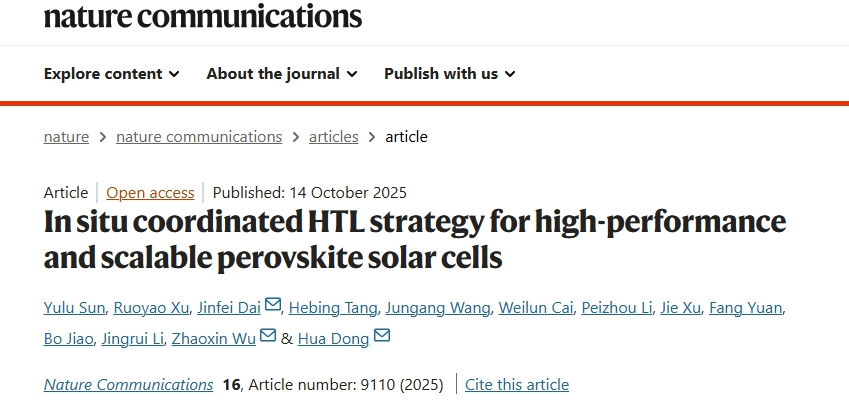Click the envelope icon beside Jinfei Dai
Viewport: 849px width, 412px height.
pyautogui.click(x=273, y=305)
